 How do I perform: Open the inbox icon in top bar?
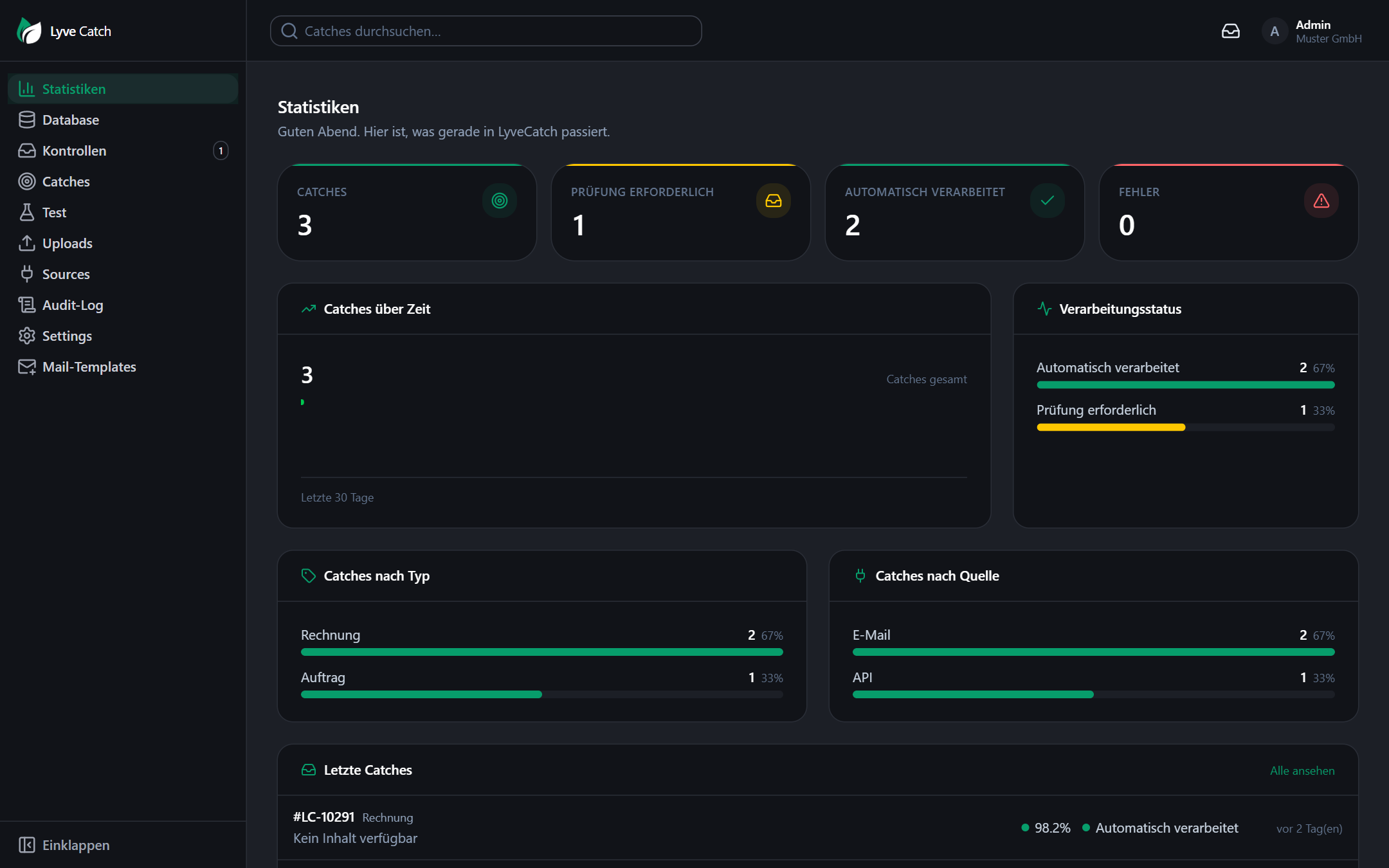pos(1230,31)
